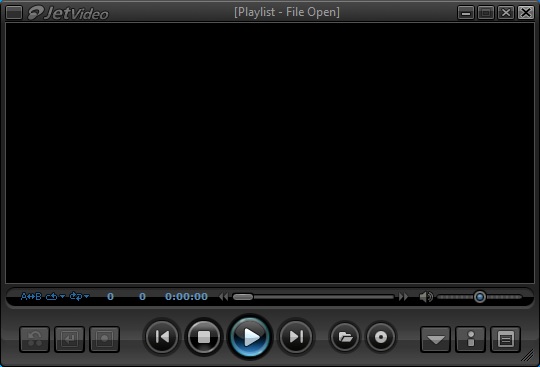Screen dimensions: 540x367
Task: Open the down-arrow menu button
Action: 436,339
